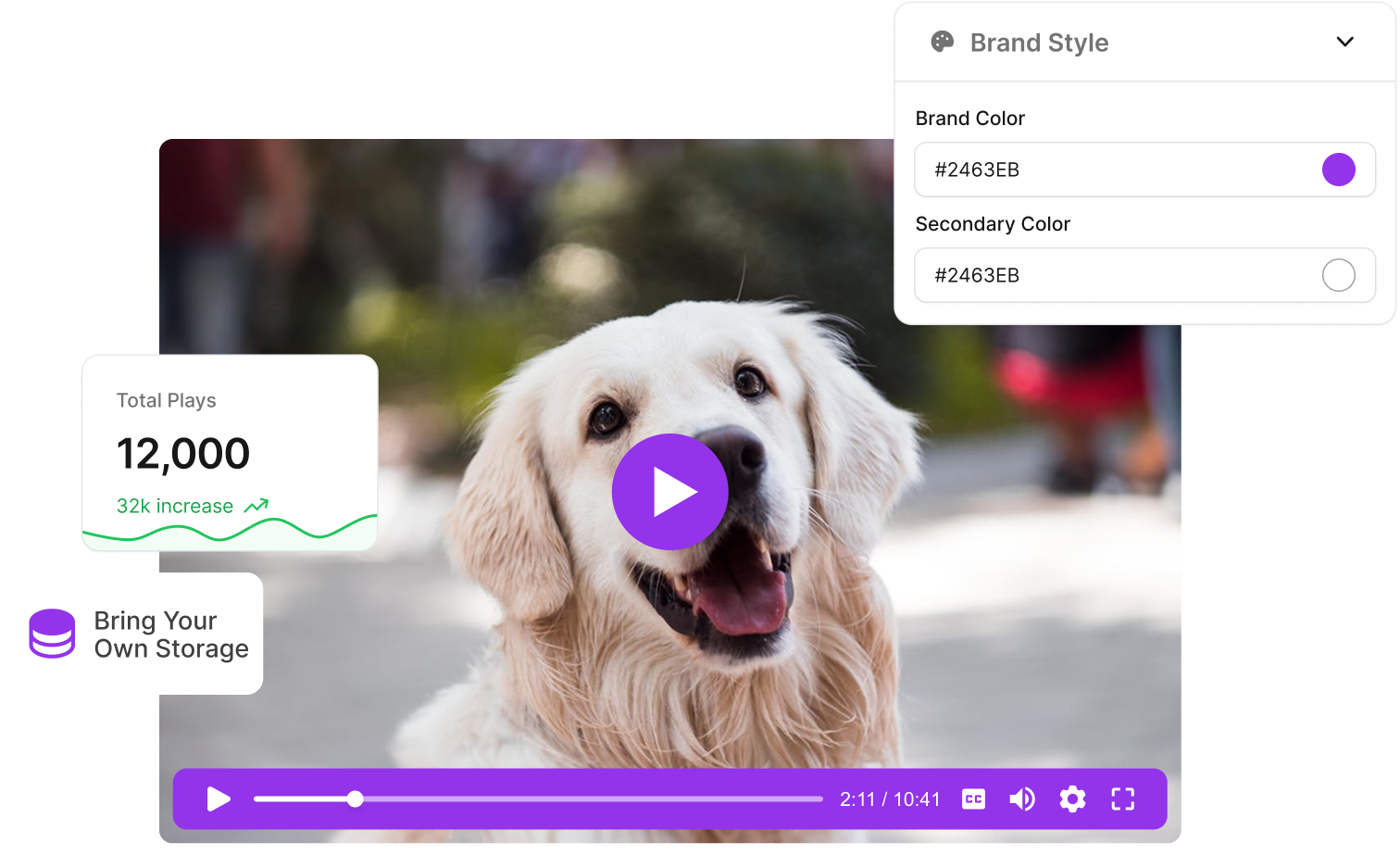Open the player settings gear
Screen dimensions: 1400x855
coord(1072,799)
